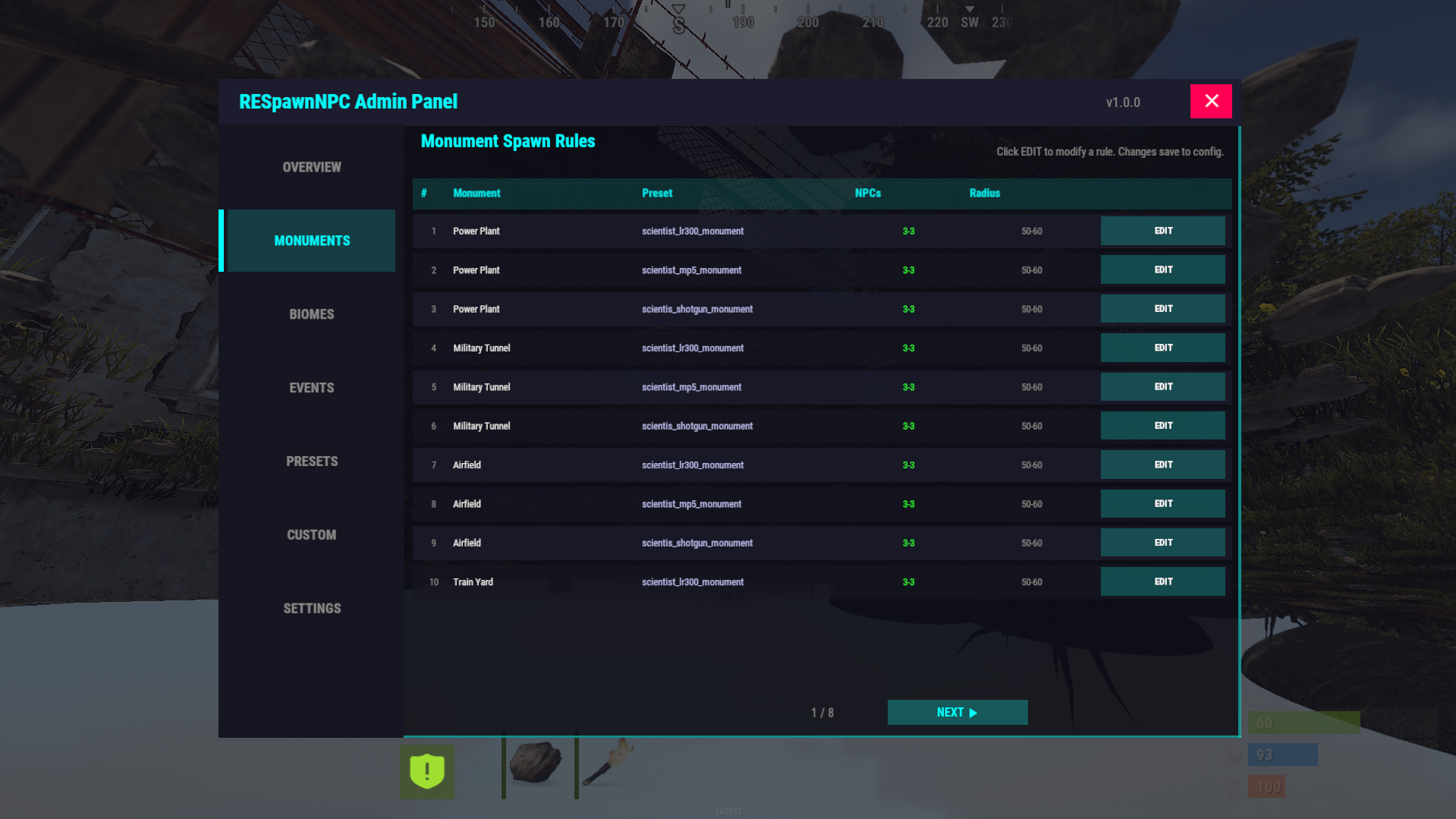
Task: Click the green health bar
Action: pos(1303,723)
